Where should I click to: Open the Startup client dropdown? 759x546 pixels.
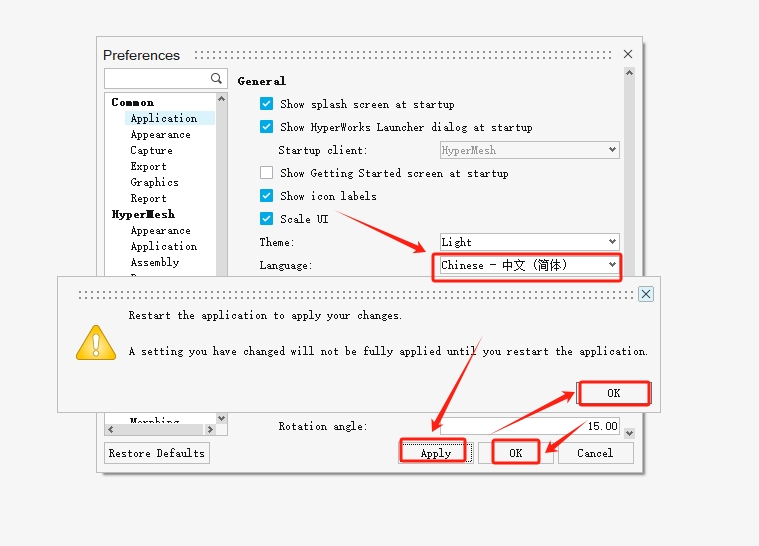click(x=529, y=150)
